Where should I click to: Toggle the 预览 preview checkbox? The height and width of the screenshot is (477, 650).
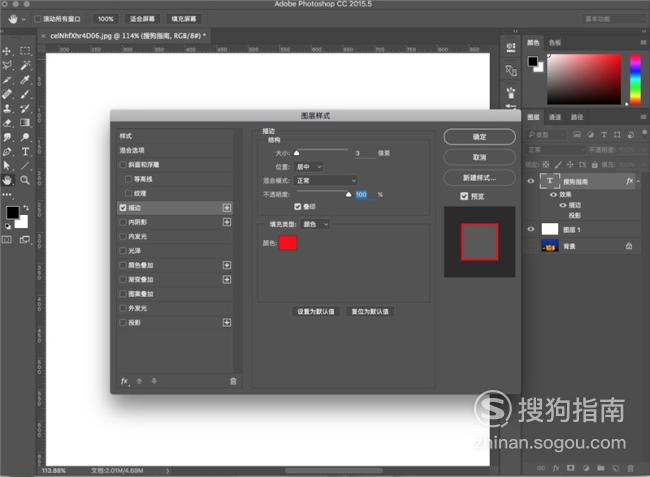[464, 196]
